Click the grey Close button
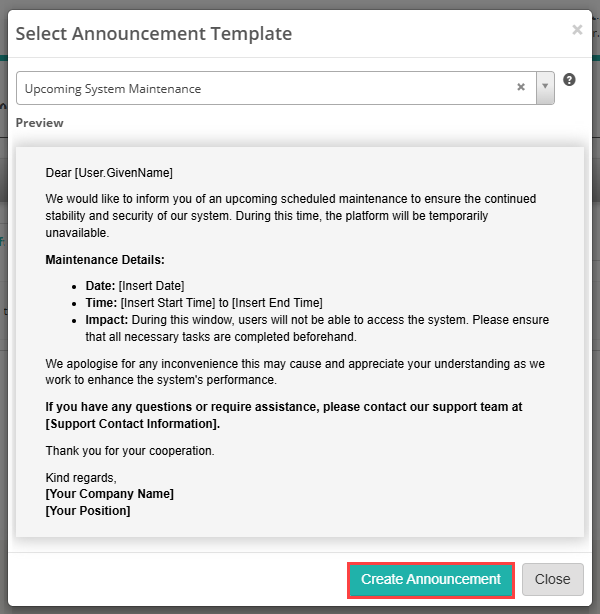 click(x=552, y=579)
